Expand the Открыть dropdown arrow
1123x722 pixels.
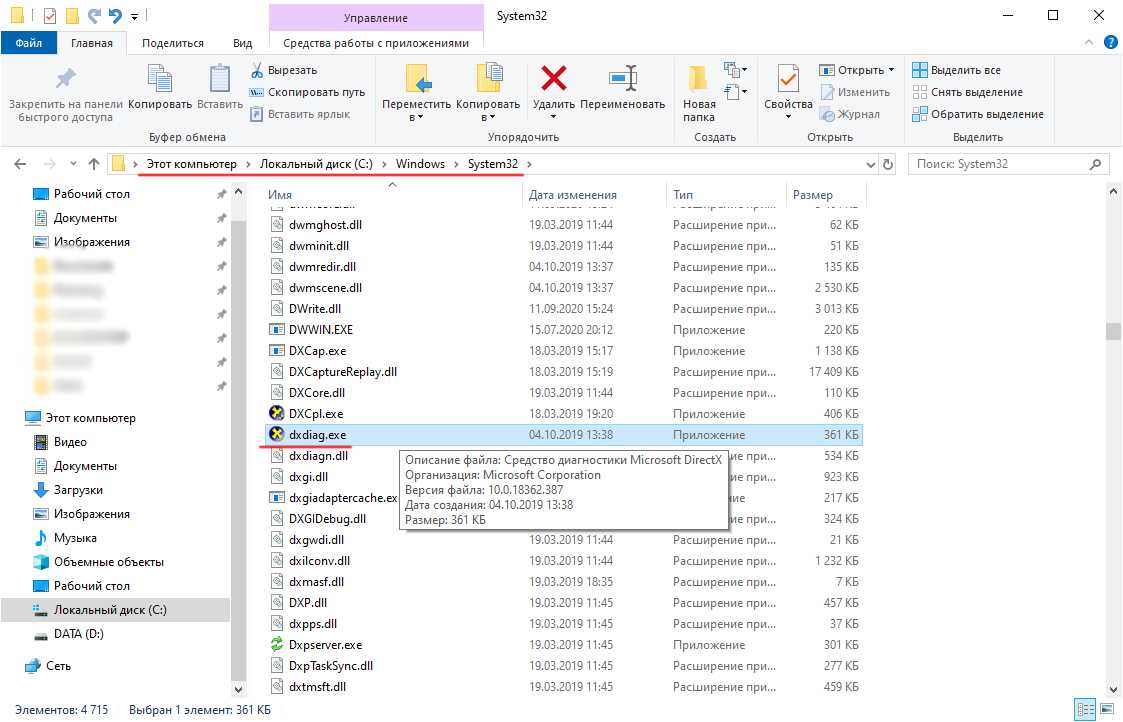point(891,70)
